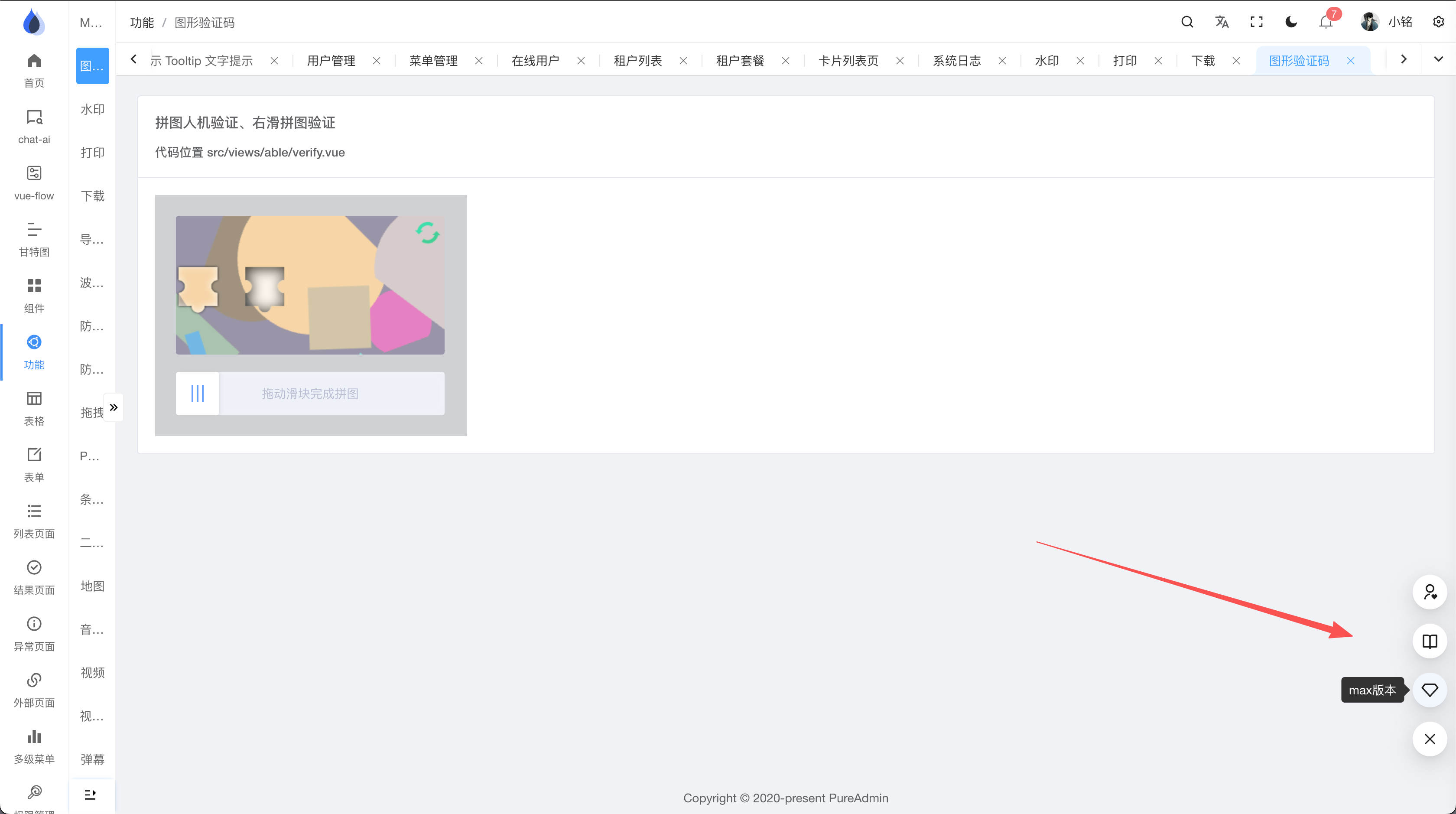
Task: Toggle dark mode moon icon
Action: 1291,22
